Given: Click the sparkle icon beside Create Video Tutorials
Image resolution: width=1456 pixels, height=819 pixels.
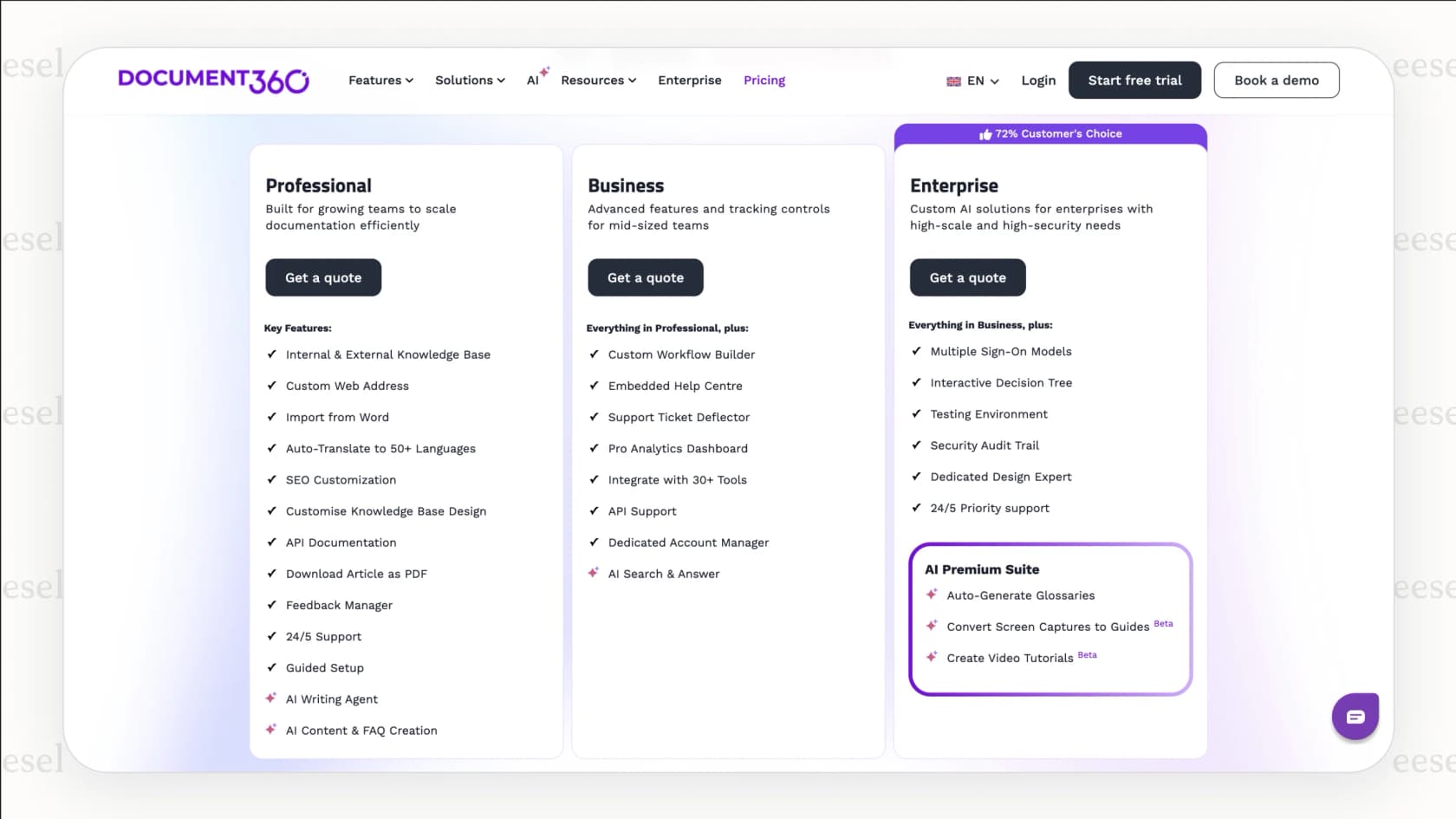Looking at the screenshot, I should coord(932,657).
